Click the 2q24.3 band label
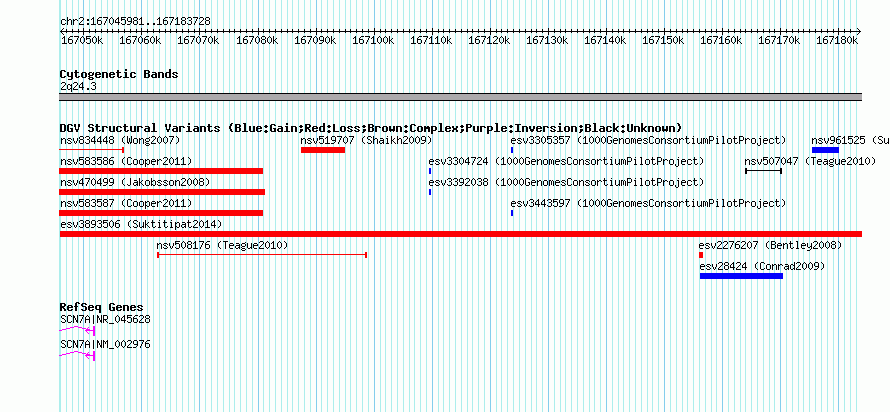Image resolution: width=890 pixels, height=412 pixels. pyautogui.click(x=78, y=86)
